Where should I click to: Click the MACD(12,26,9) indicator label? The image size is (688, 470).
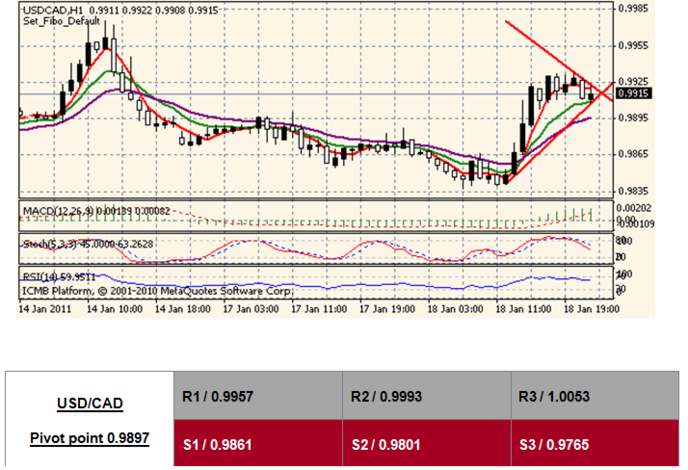coord(57,211)
